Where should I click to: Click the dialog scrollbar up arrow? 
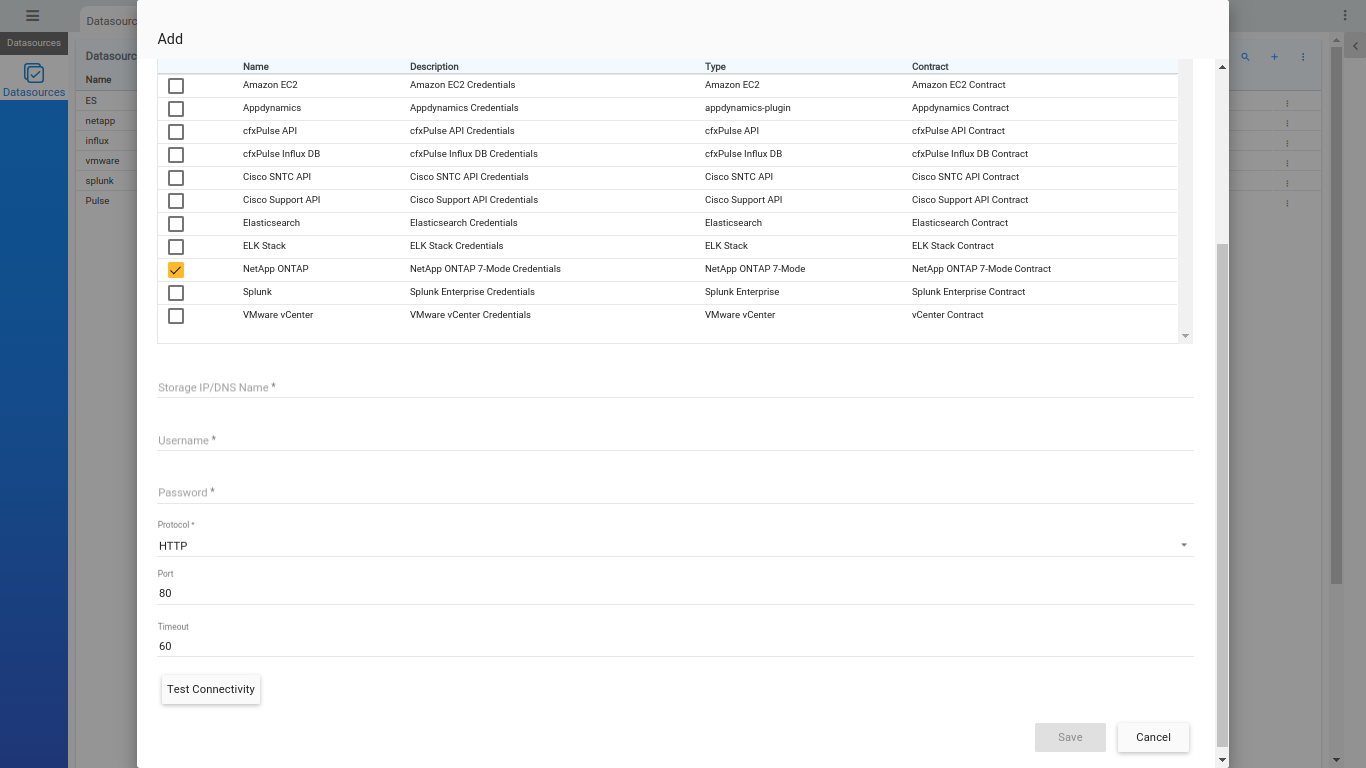pos(1222,67)
